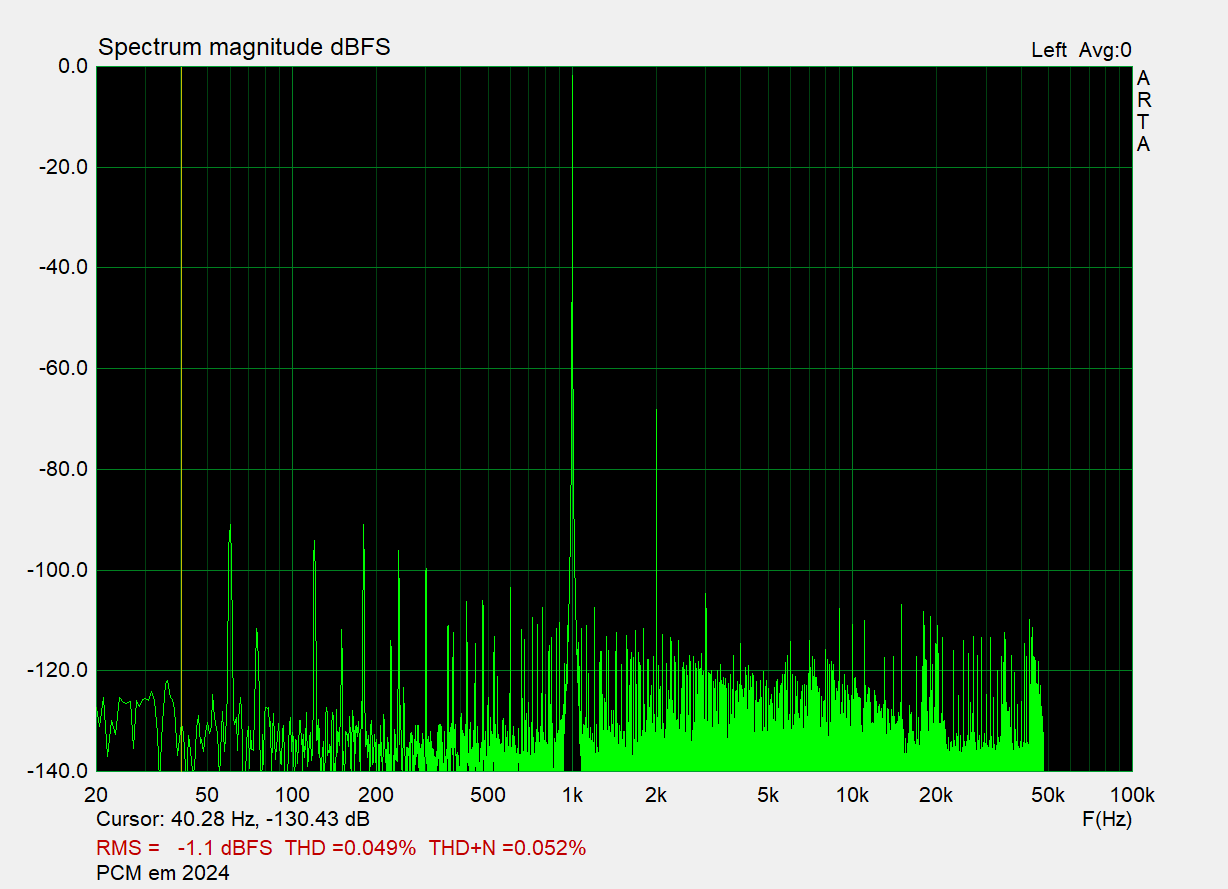
Task: Click the '50' frequency axis label
Action: coord(207,796)
